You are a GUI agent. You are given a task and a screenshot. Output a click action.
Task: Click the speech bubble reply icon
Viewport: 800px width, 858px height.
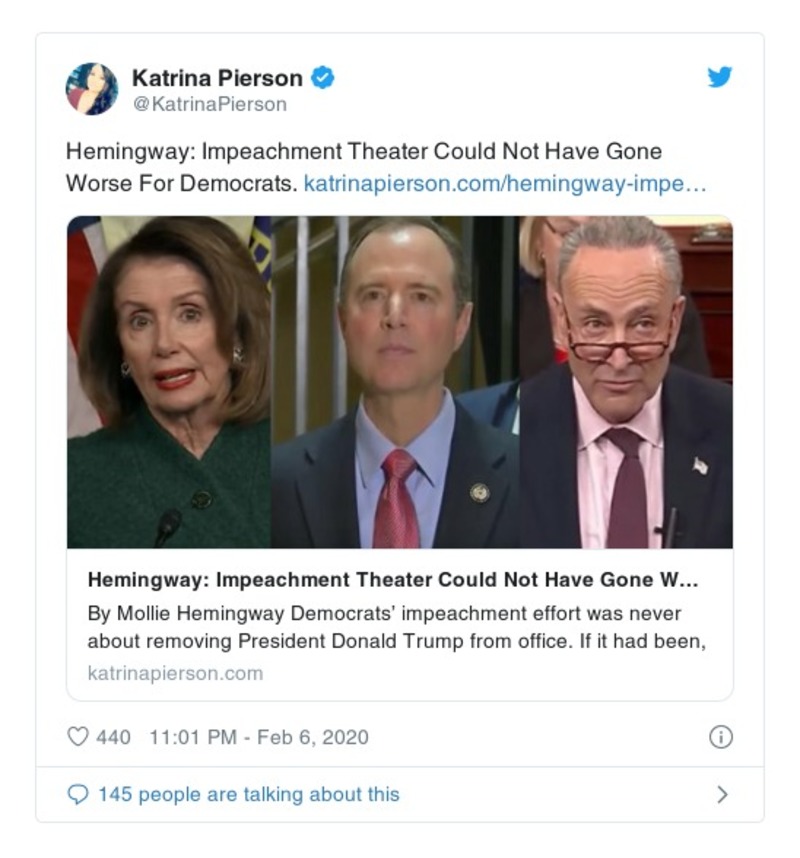point(78,795)
